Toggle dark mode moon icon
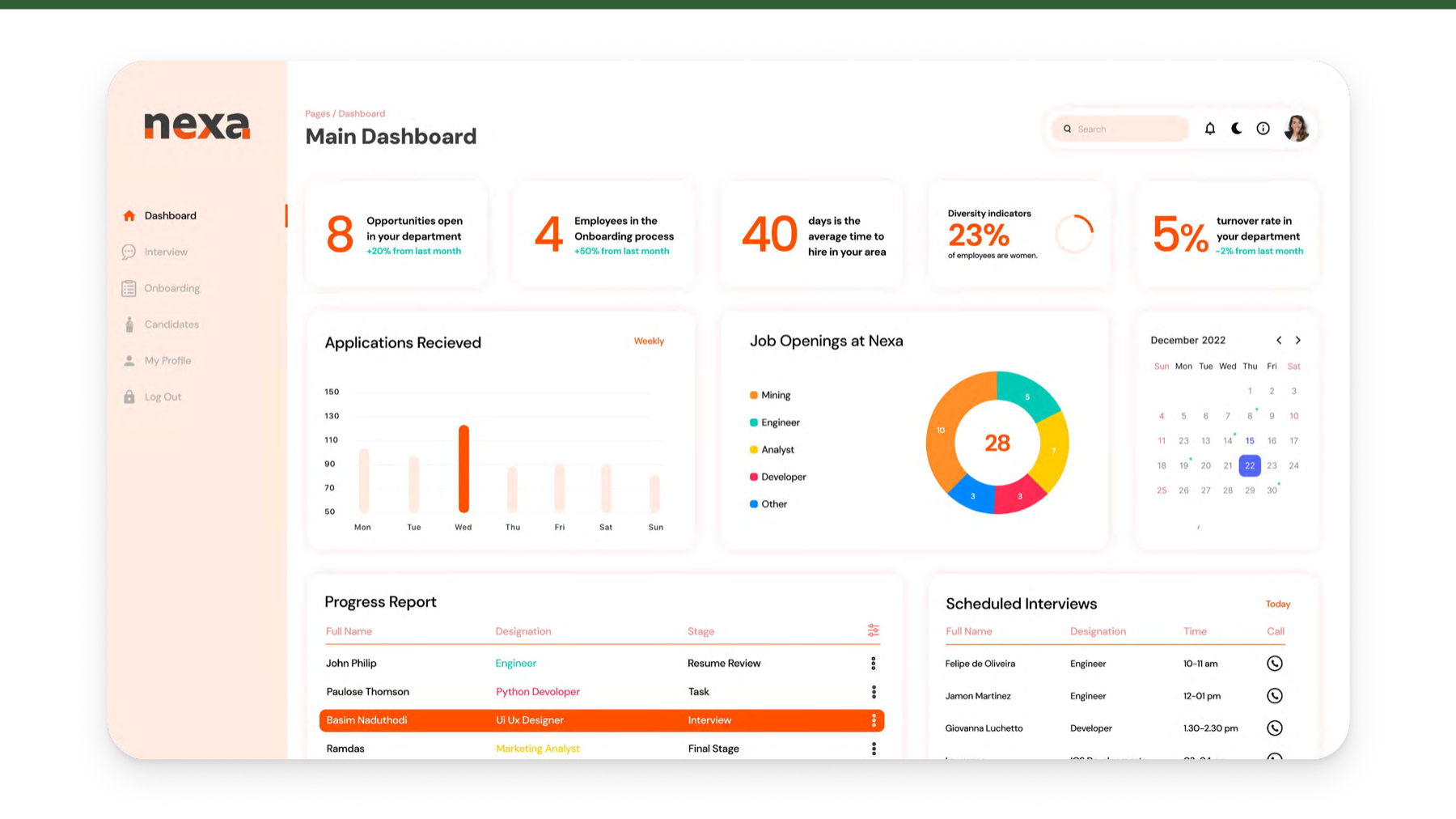1456x819 pixels. click(x=1237, y=129)
